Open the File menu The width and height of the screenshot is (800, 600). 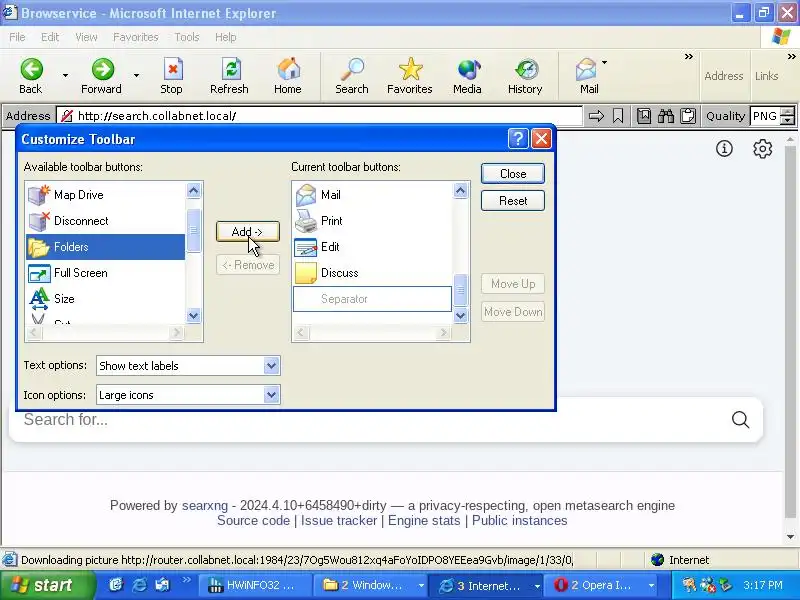[x=17, y=37]
